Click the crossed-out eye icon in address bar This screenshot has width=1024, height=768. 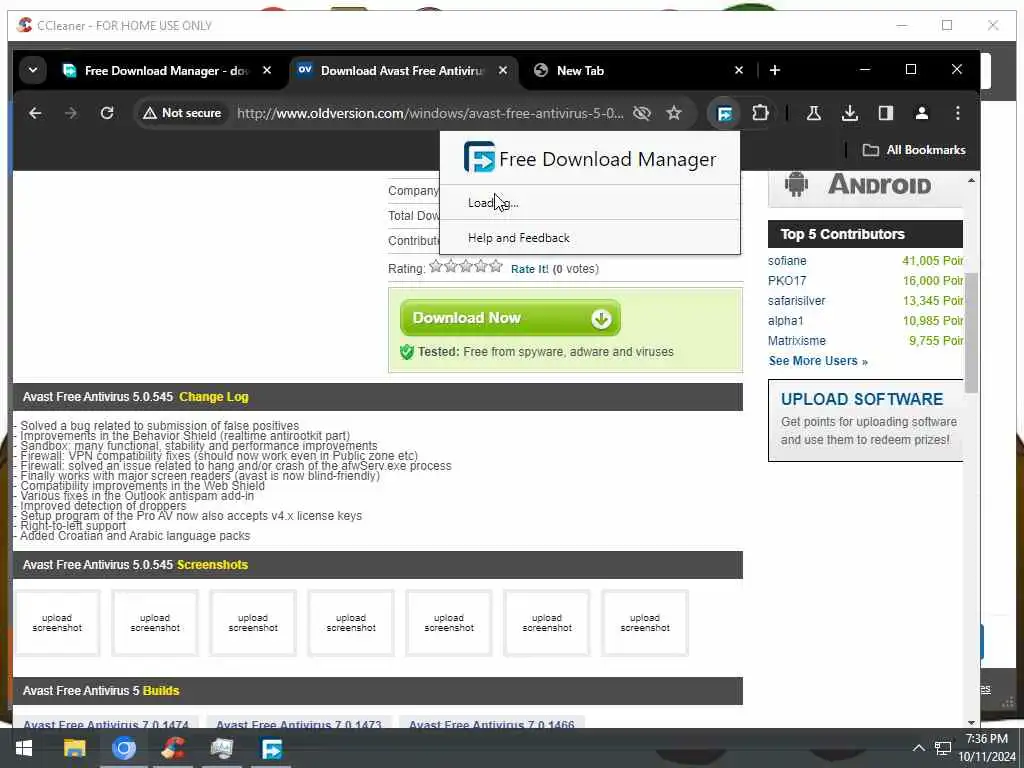click(641, 114)
